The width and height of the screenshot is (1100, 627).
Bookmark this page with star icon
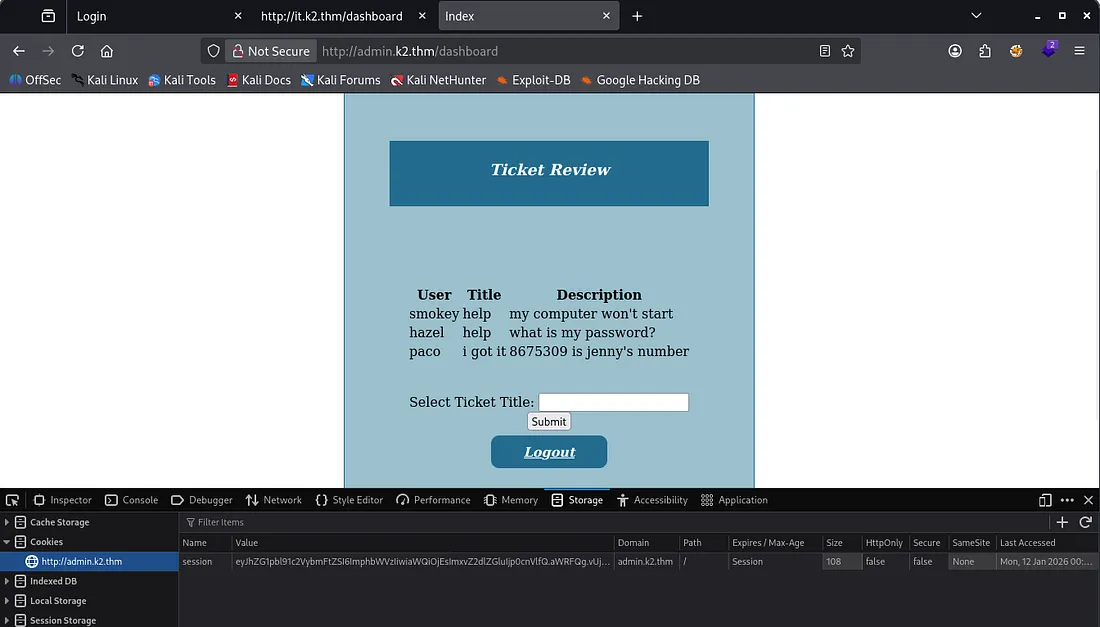click(848, 51)
